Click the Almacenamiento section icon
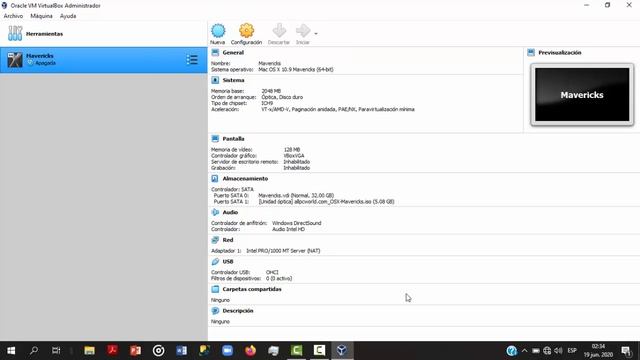This screenshot has width=640, height=360. [x=215, y=179]
